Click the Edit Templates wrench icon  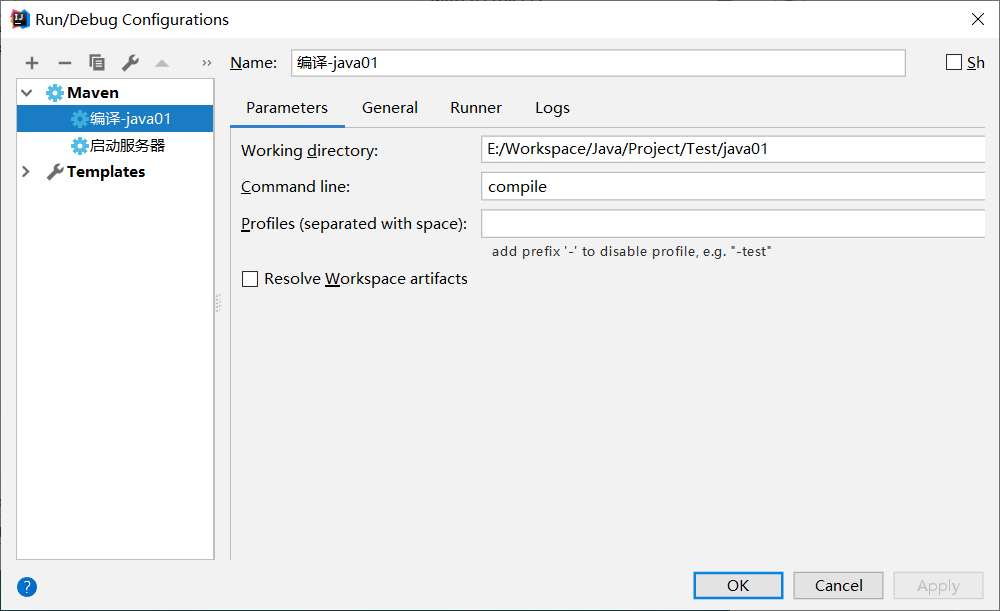point(130,63)
